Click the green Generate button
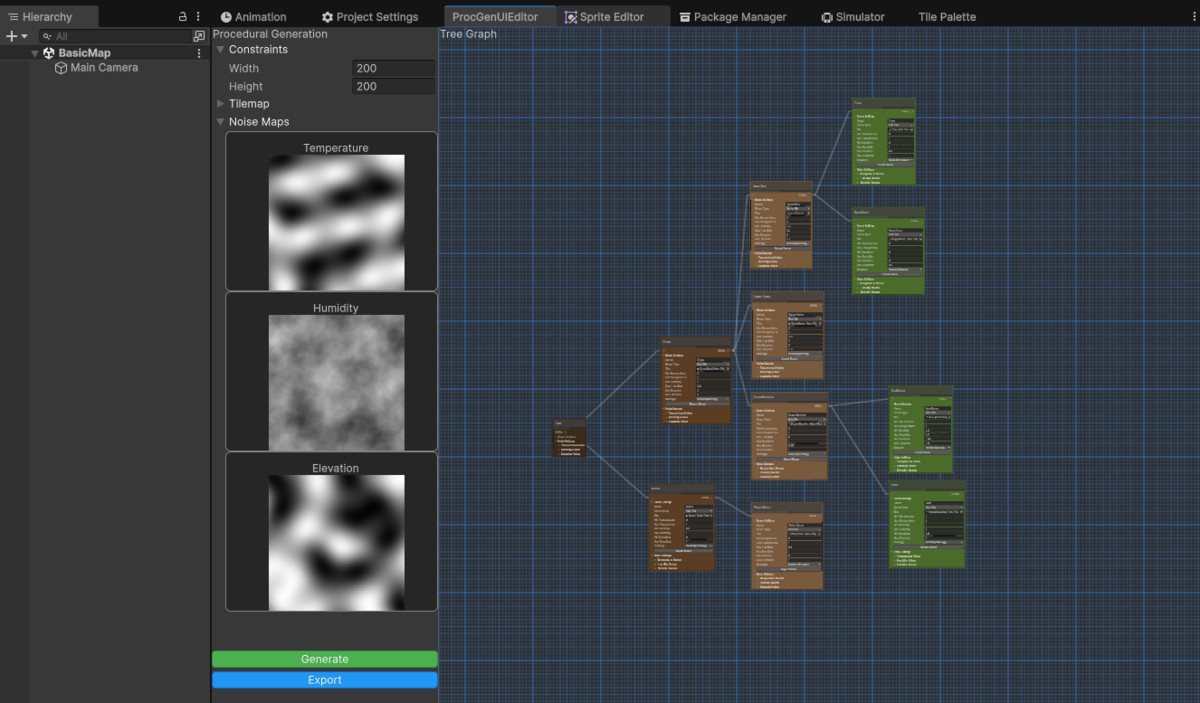Image resolution: width=1200 pixels, height=703 pixels. pyautogui.click(x=324, y=658)
